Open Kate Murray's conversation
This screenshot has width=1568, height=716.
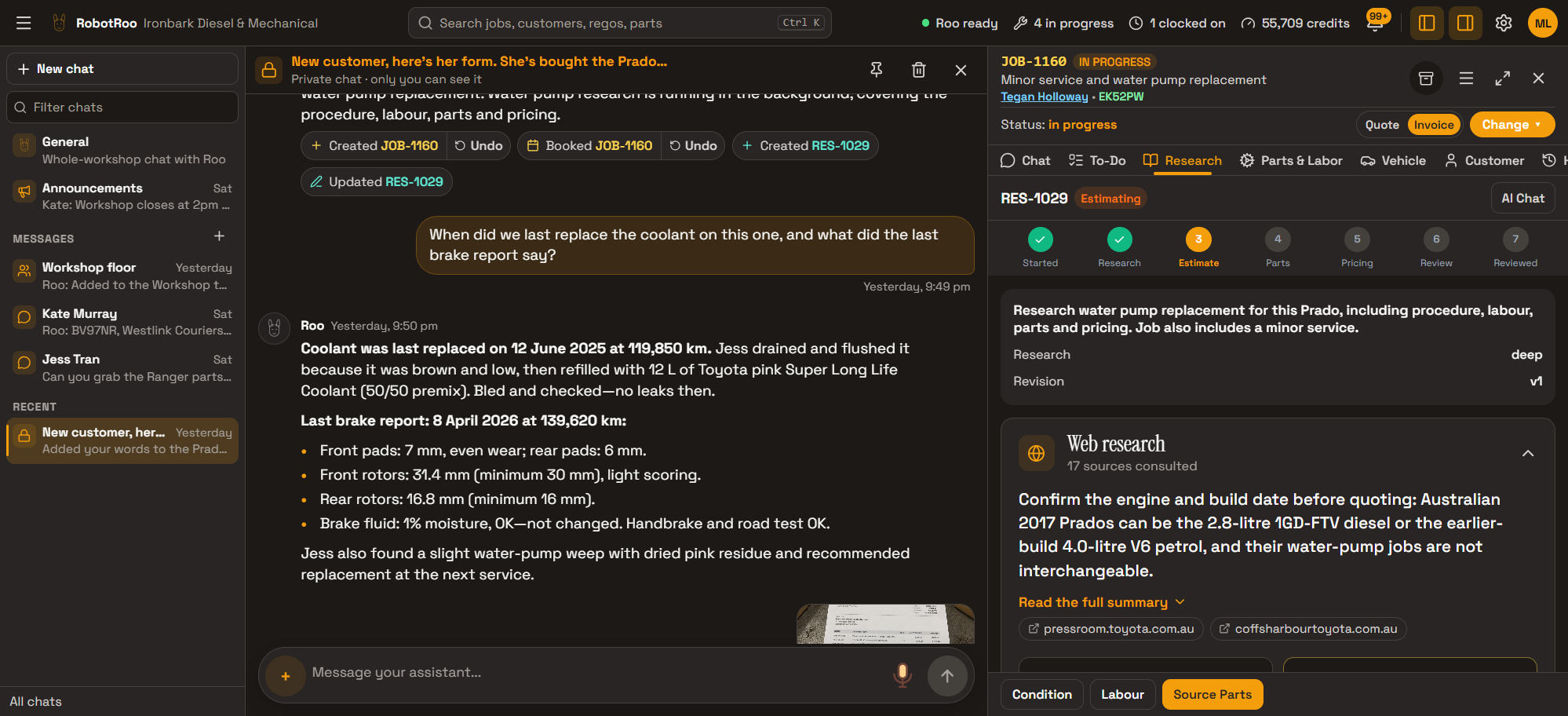coord(122,322)
